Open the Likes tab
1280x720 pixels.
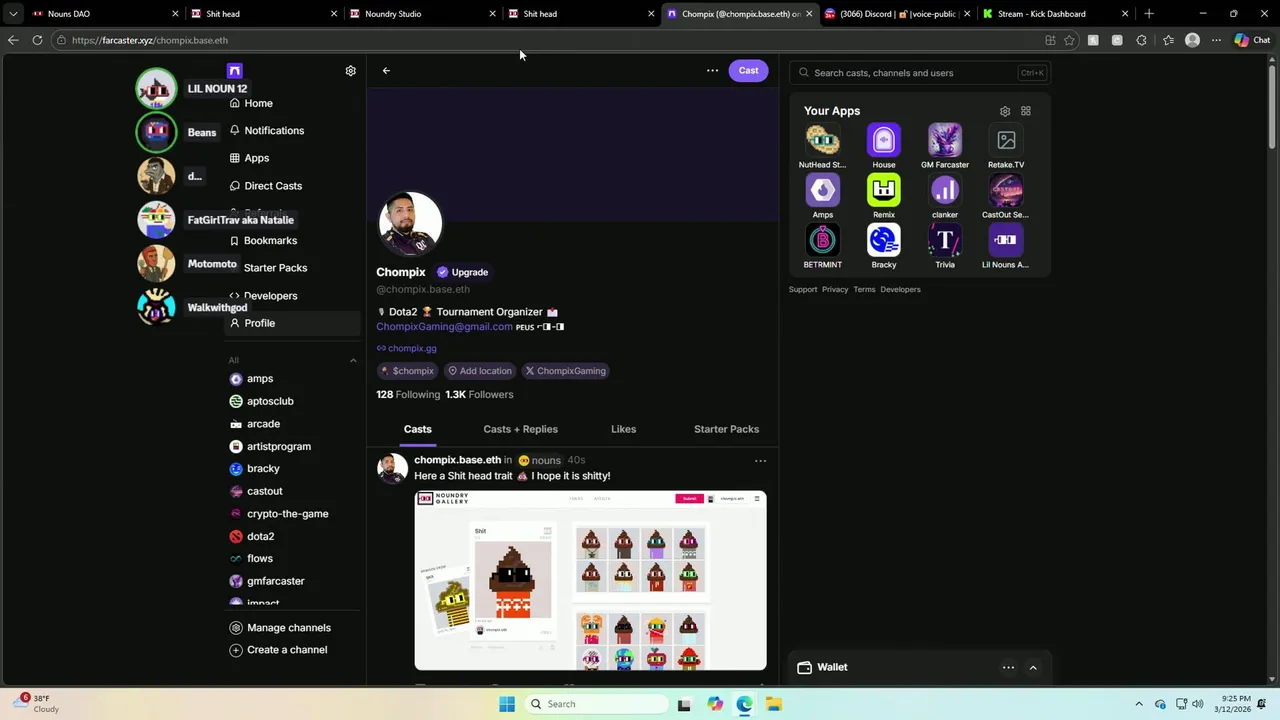[x=623, y=429]
